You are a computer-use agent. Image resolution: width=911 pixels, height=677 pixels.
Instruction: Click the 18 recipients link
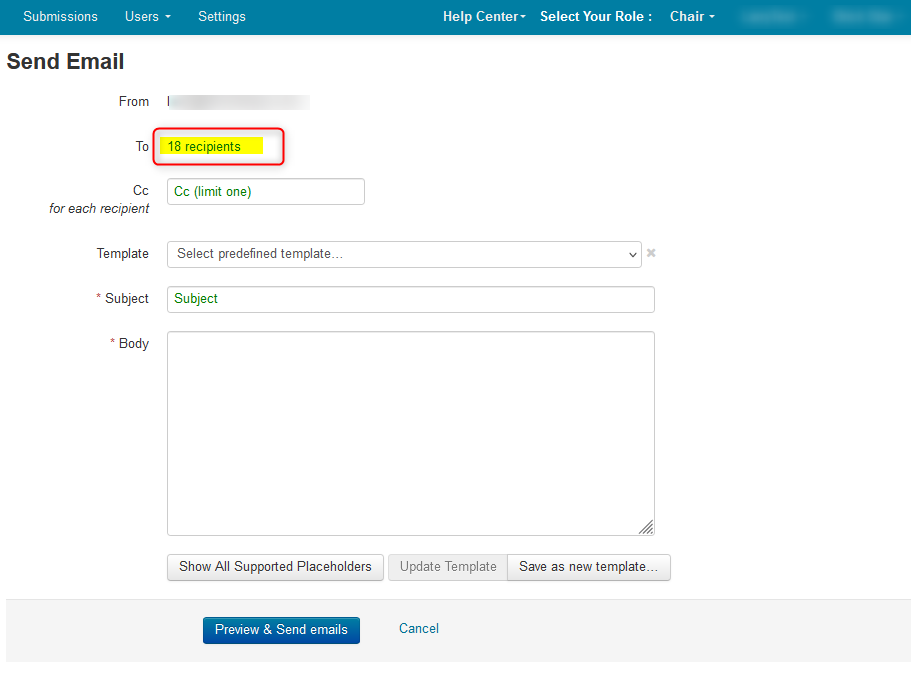pos(204,146)
